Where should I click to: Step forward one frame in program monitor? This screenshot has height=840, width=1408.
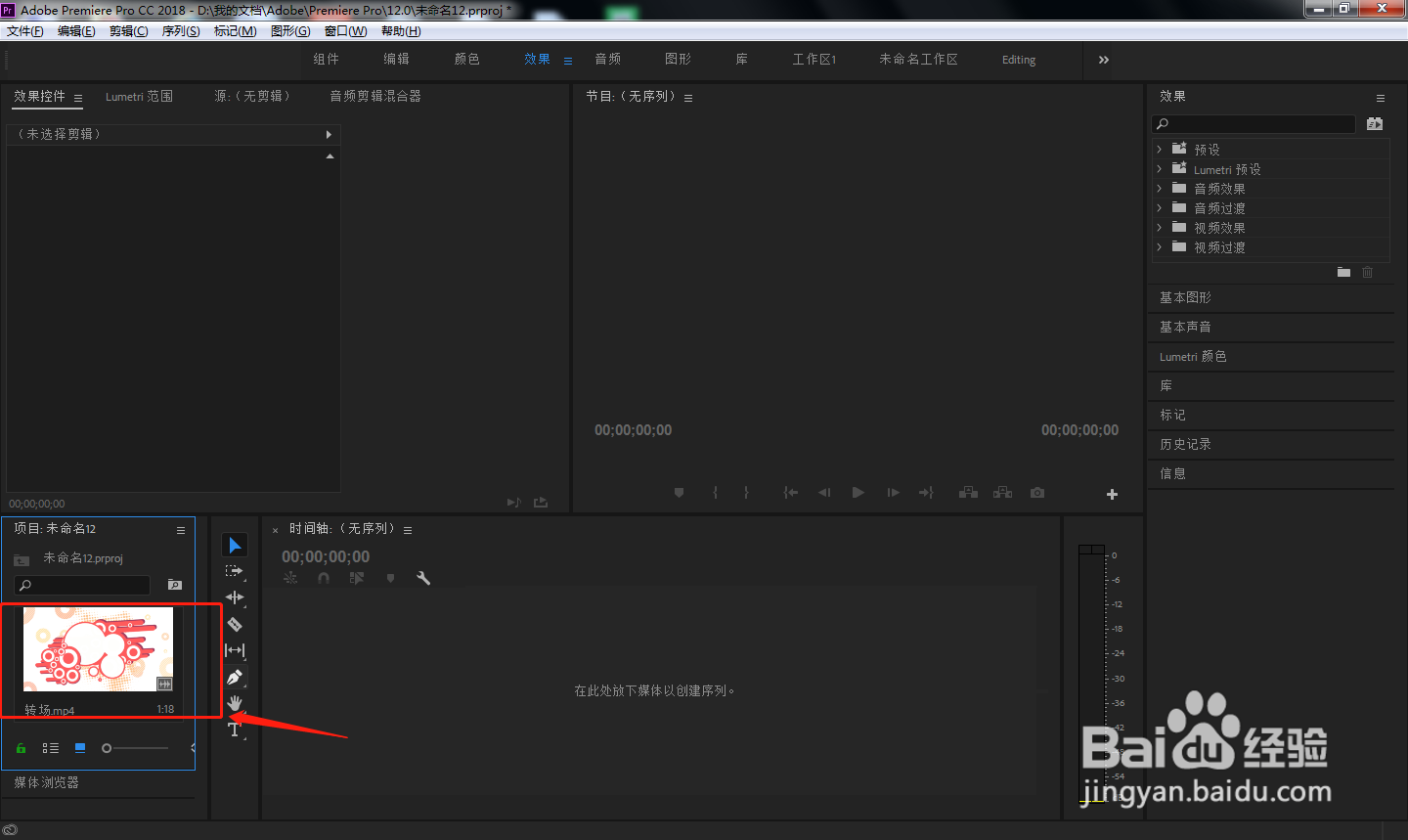click(x=893, y=493)
